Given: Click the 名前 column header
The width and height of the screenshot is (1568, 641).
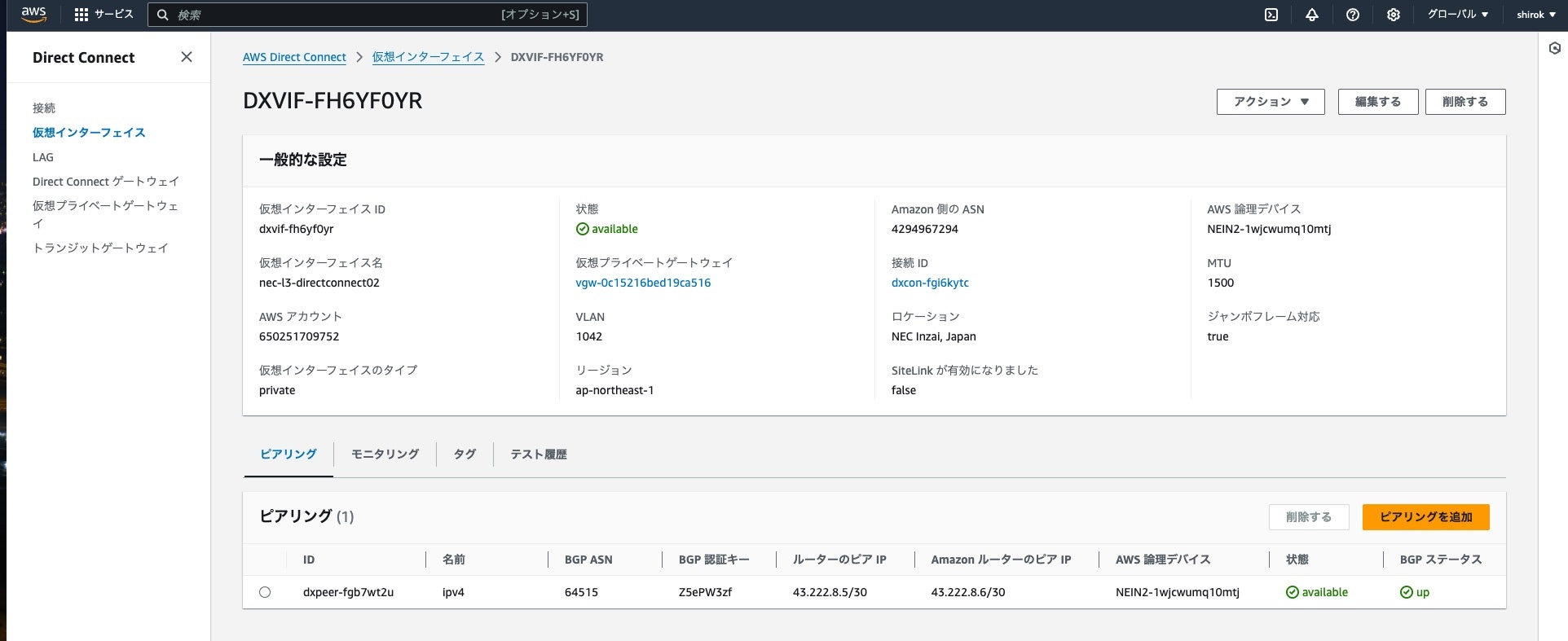Looking at the screenshot, I should 454,560.
